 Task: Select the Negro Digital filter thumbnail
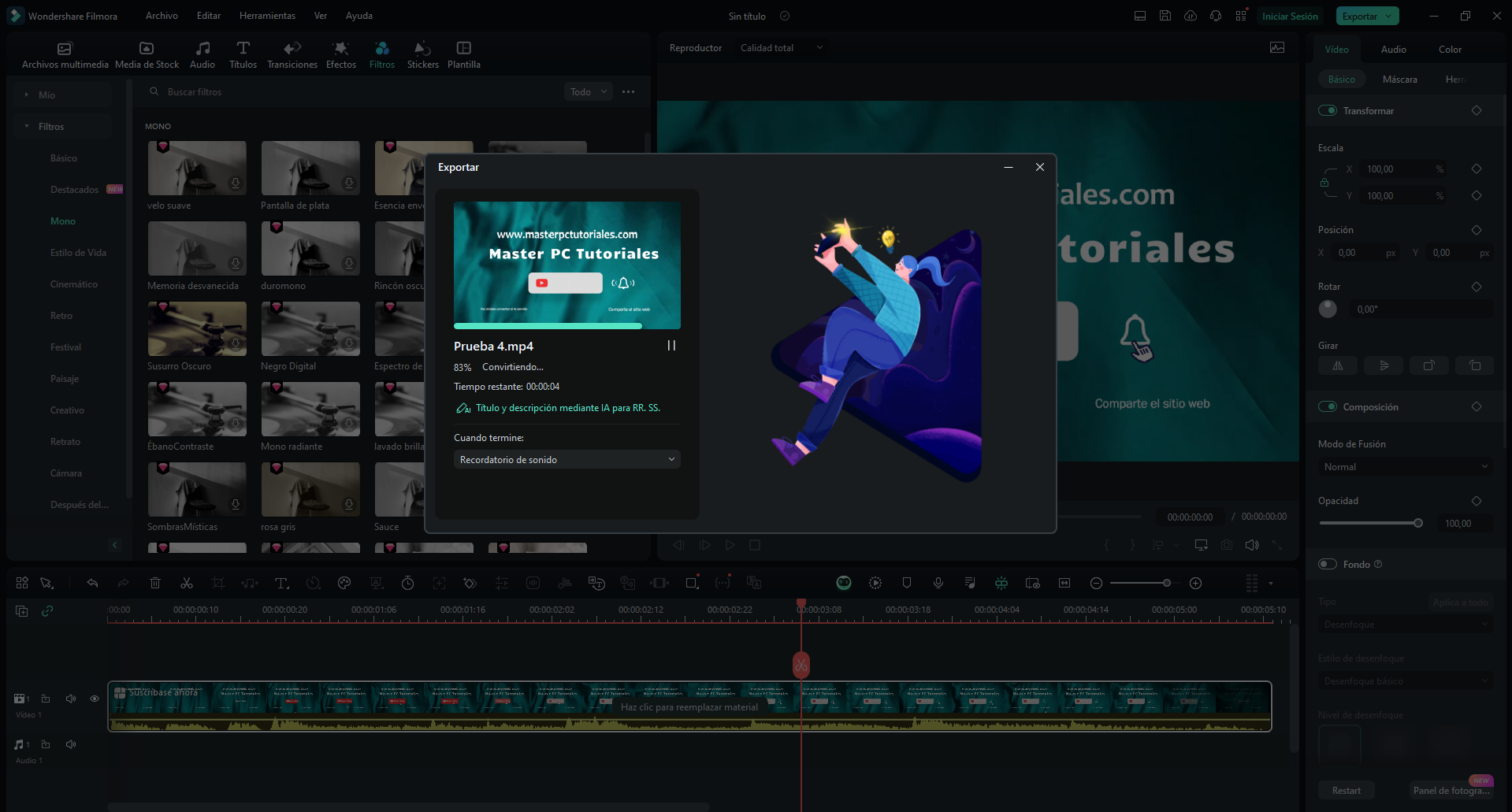pos(310,329)
